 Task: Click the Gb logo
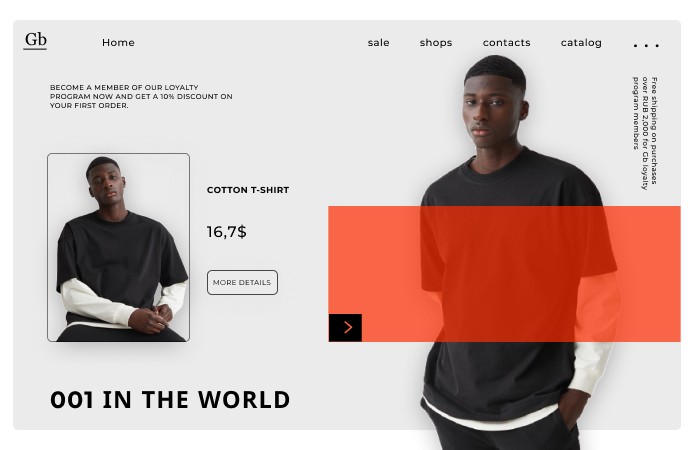(x=35, y=40)
